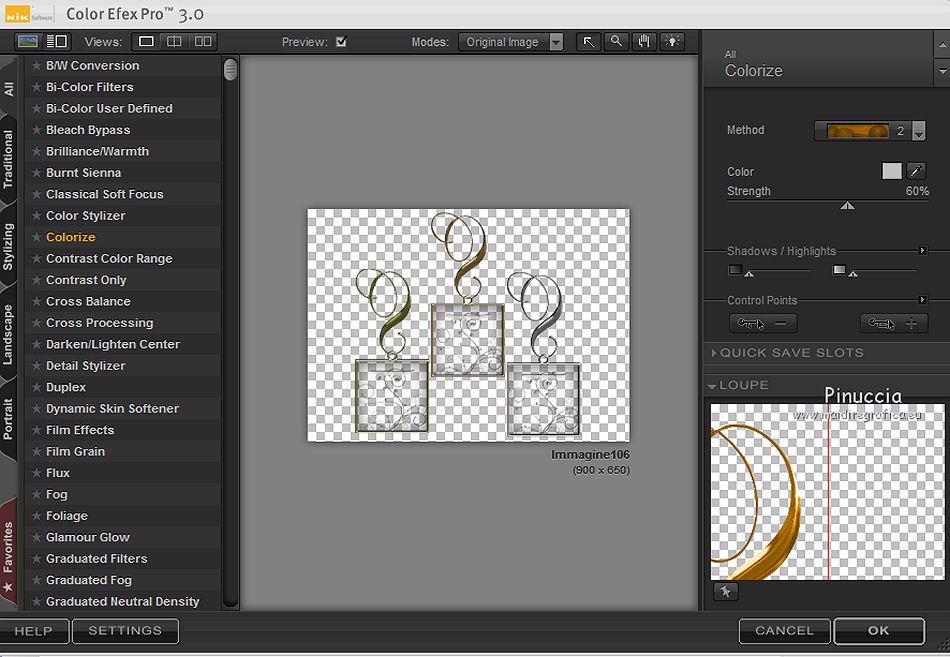The height and width of the screenshot is (657, 950).
Task: Select the single image view mode
Action: [x=146, y=42]
